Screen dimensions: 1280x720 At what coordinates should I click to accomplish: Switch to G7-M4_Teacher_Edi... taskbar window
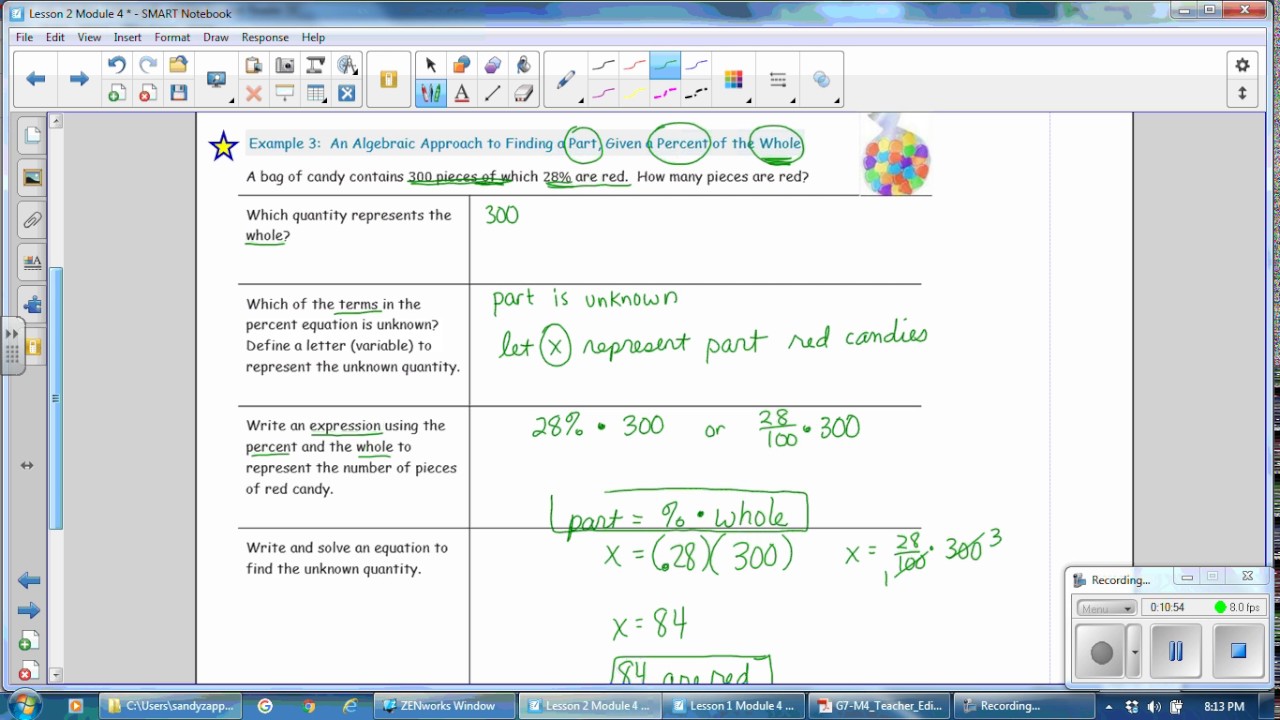click(x=880, y=706)
